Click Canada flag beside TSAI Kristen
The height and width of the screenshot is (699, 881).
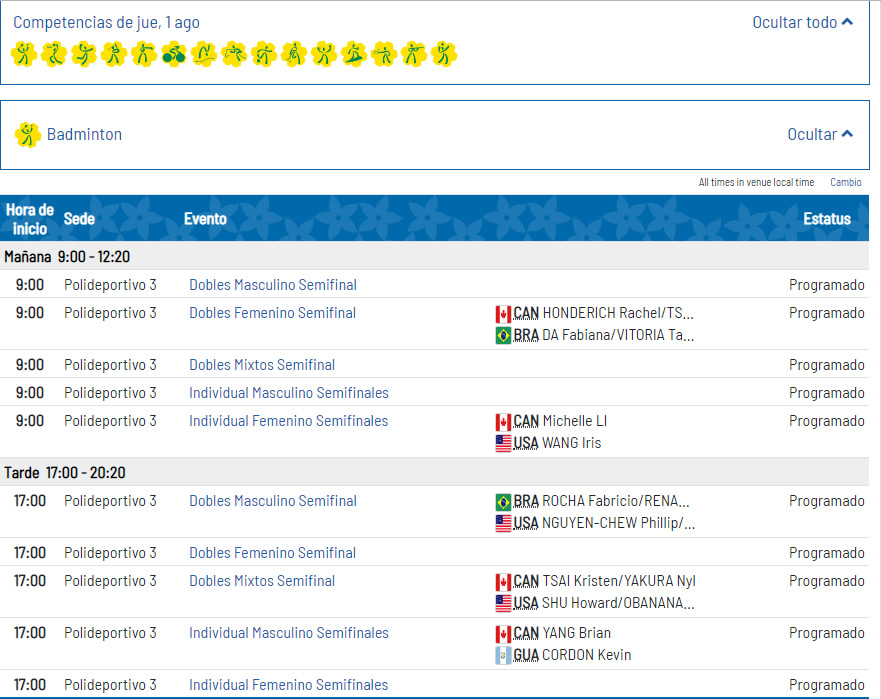click(x=503, y=582)
